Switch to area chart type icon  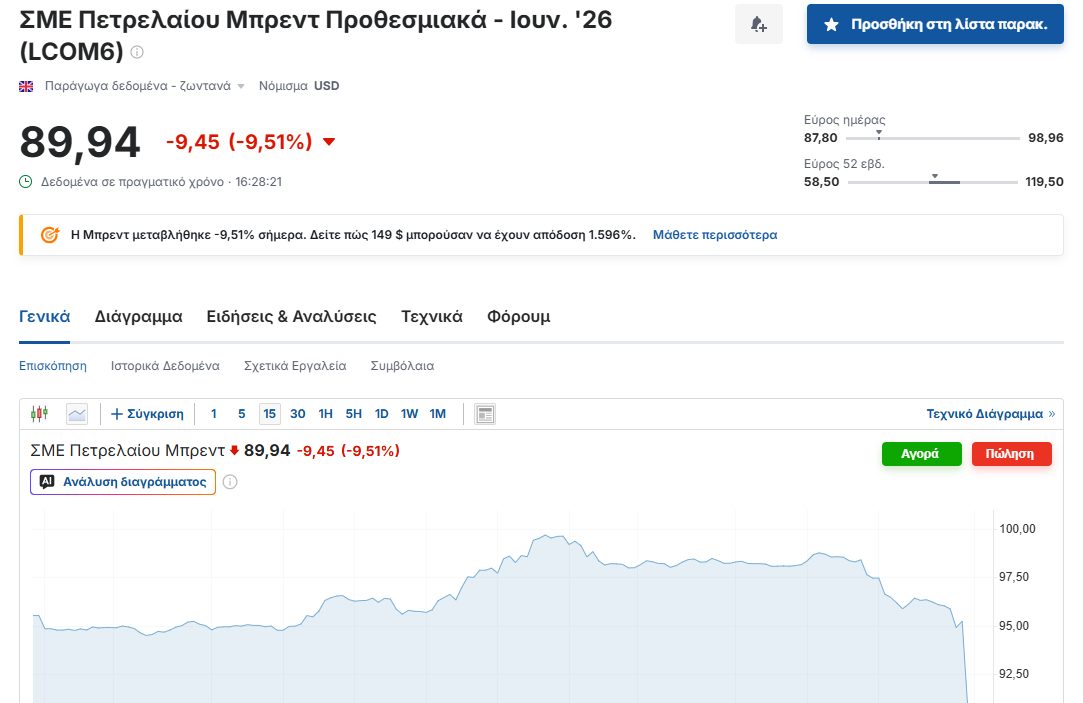click(77, 414)
